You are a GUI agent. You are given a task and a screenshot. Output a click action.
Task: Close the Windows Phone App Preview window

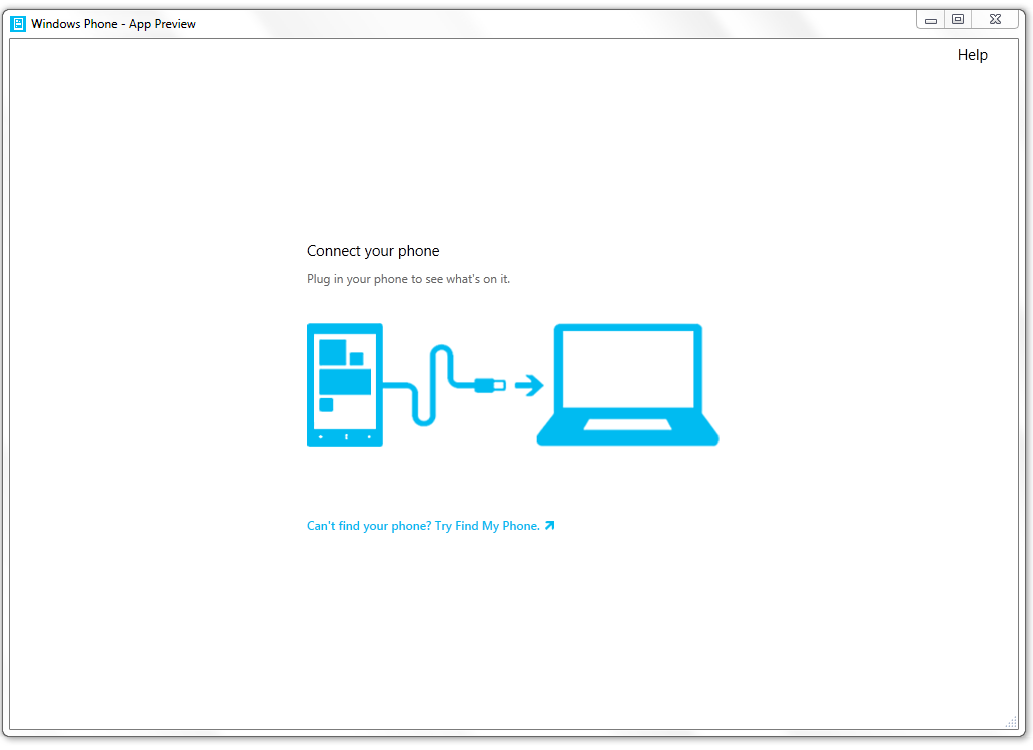pyautogui.click(x=995, y=20)
